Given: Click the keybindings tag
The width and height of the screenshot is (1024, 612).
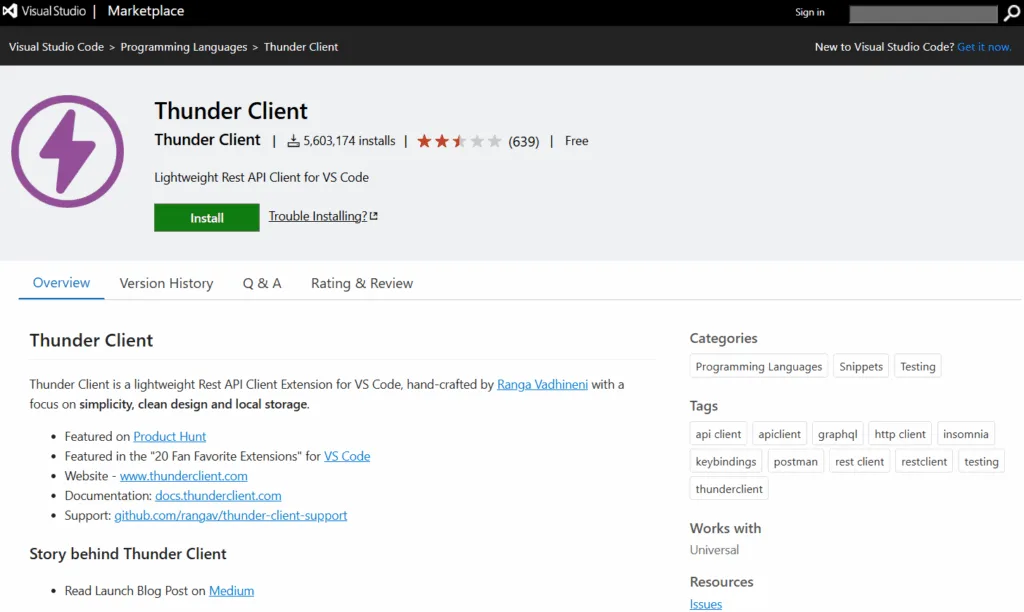Looking at the screenshot, I should [x=726, y=461].
